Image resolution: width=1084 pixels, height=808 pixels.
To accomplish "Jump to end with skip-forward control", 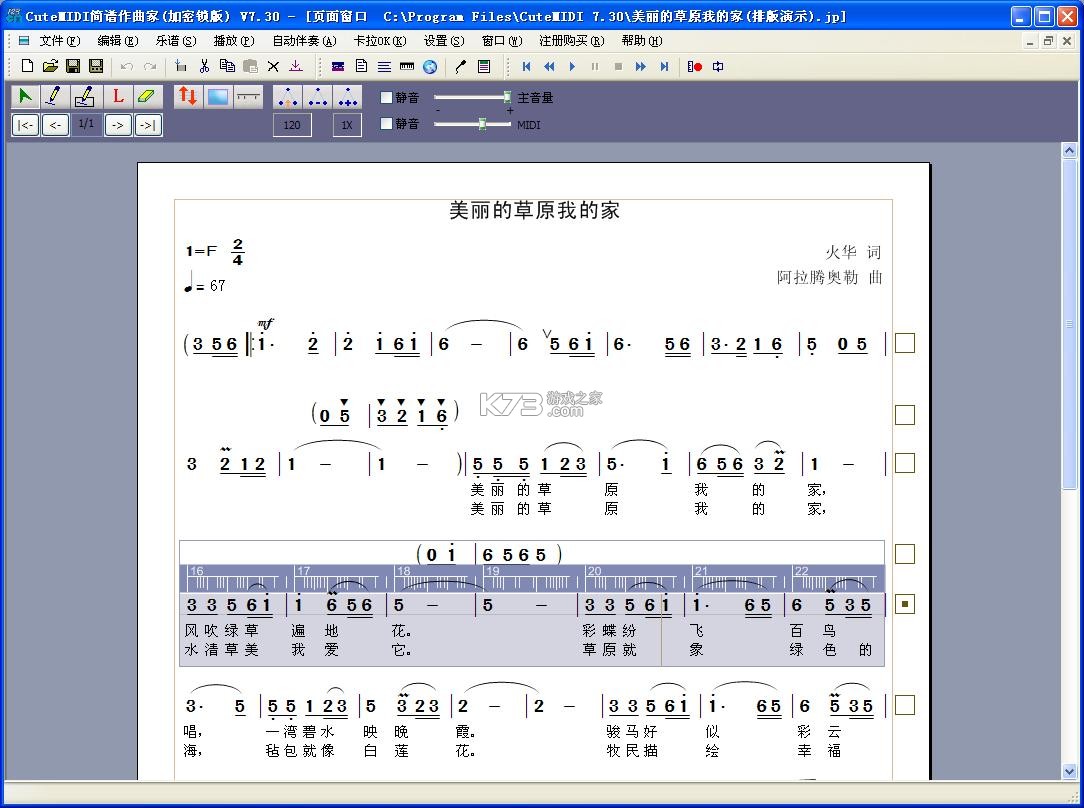I will point(664,66).
